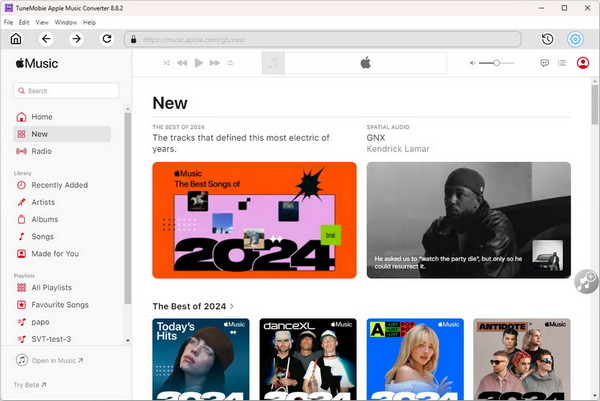Open Albums in the library
The height and width of the screenshot is (401, 600).
coord(62,219)
